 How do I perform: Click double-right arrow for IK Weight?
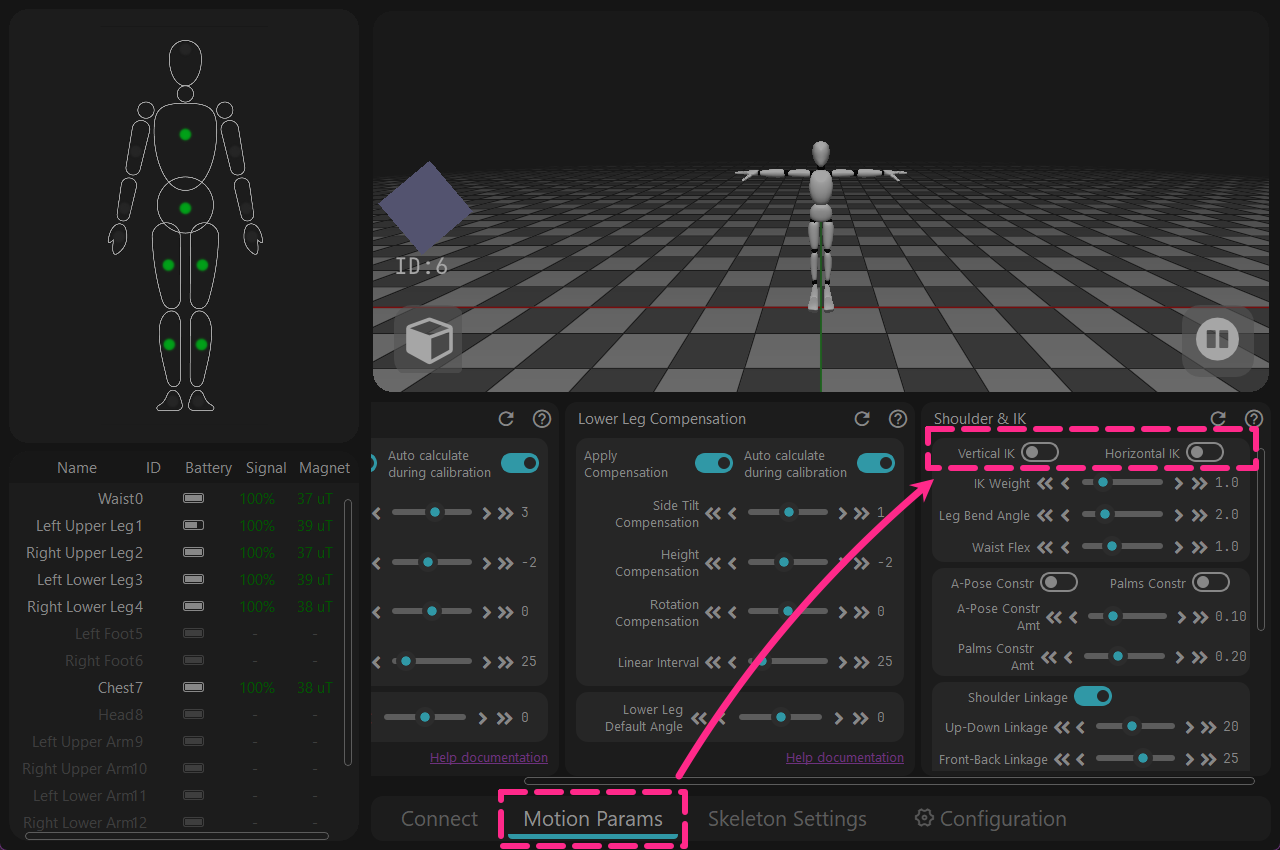[1199, 483]
